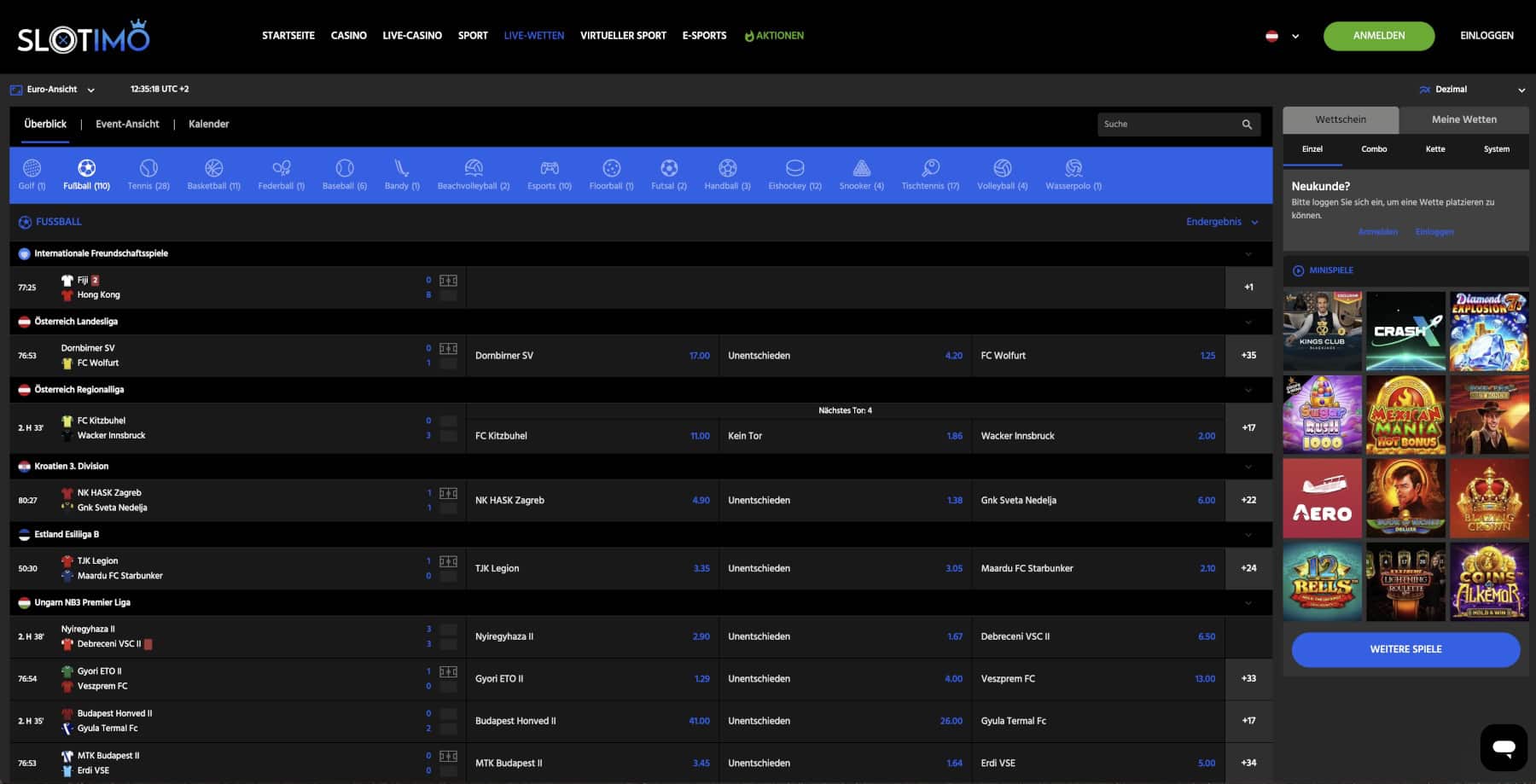Image resolution: width=1536 pixels, height=784 pixels.
Task: Select the Esports (10) gamepad icon
Action: tap(550, 168)
